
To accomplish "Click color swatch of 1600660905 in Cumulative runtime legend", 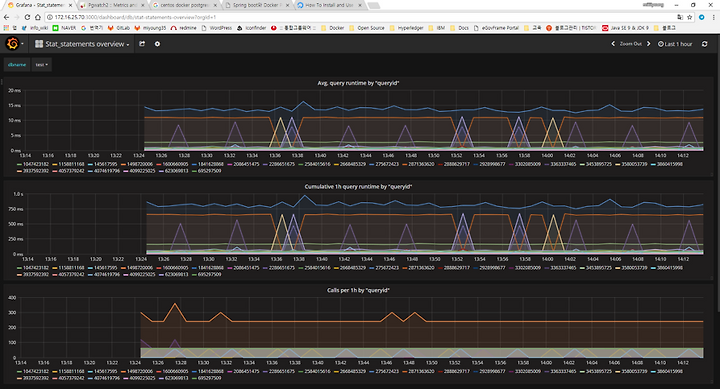I will click(x=159, y=268).
